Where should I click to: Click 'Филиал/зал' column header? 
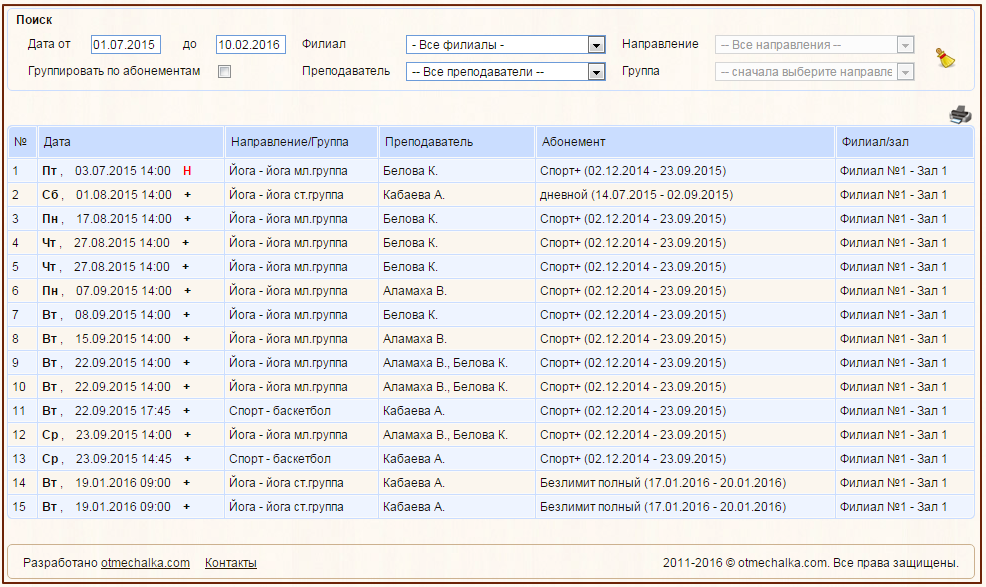(905, 142)
